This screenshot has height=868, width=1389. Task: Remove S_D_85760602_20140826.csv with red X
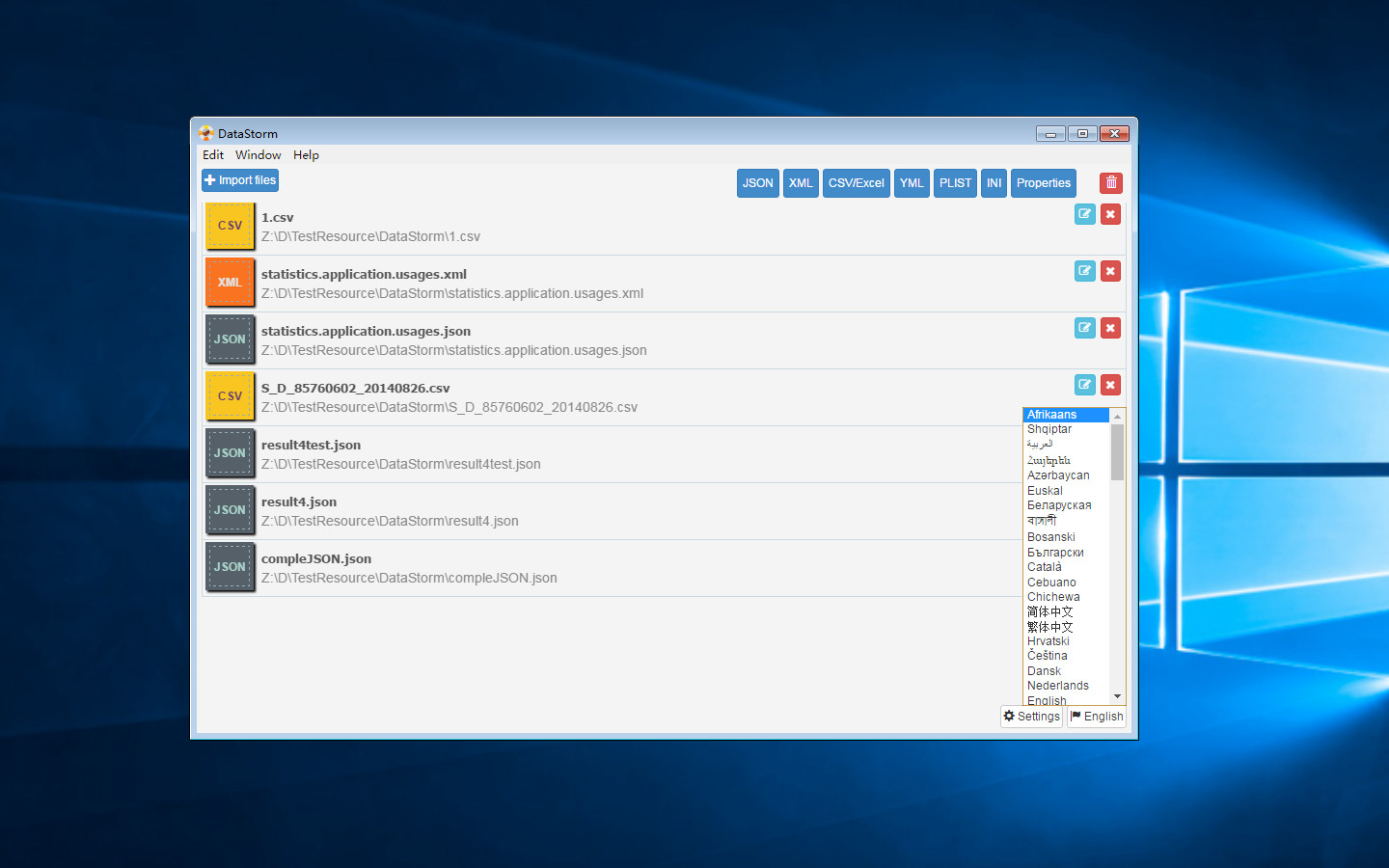(1110, 385)
